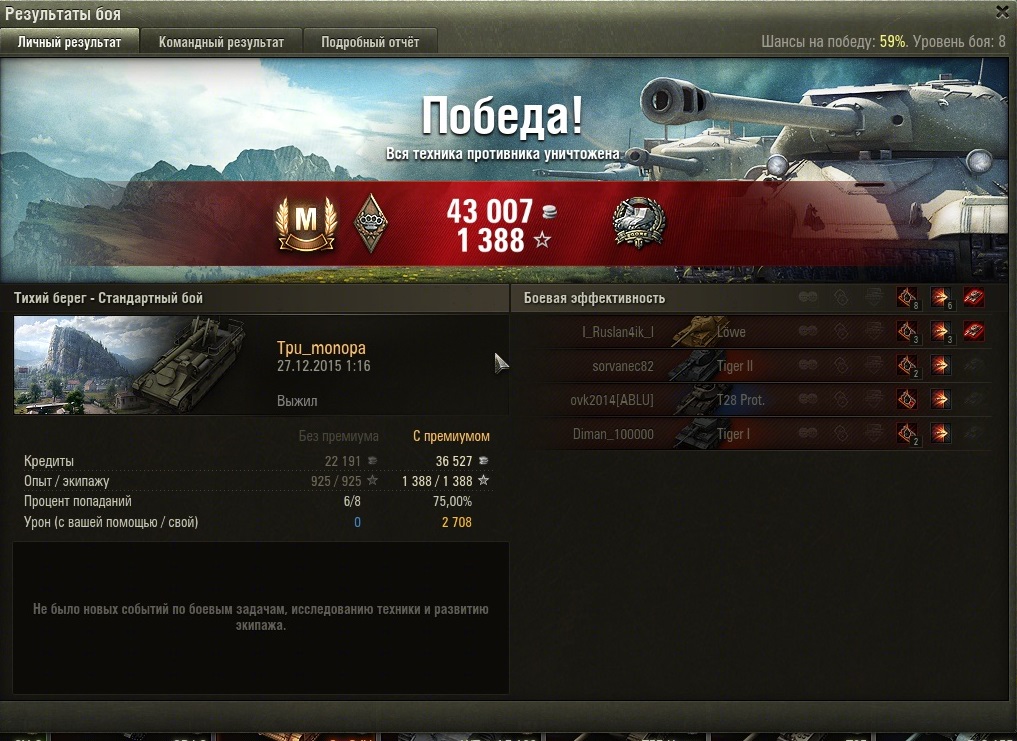Open the Командный результат tab
The image size is (1017, 741).
(x=221, y=42)
